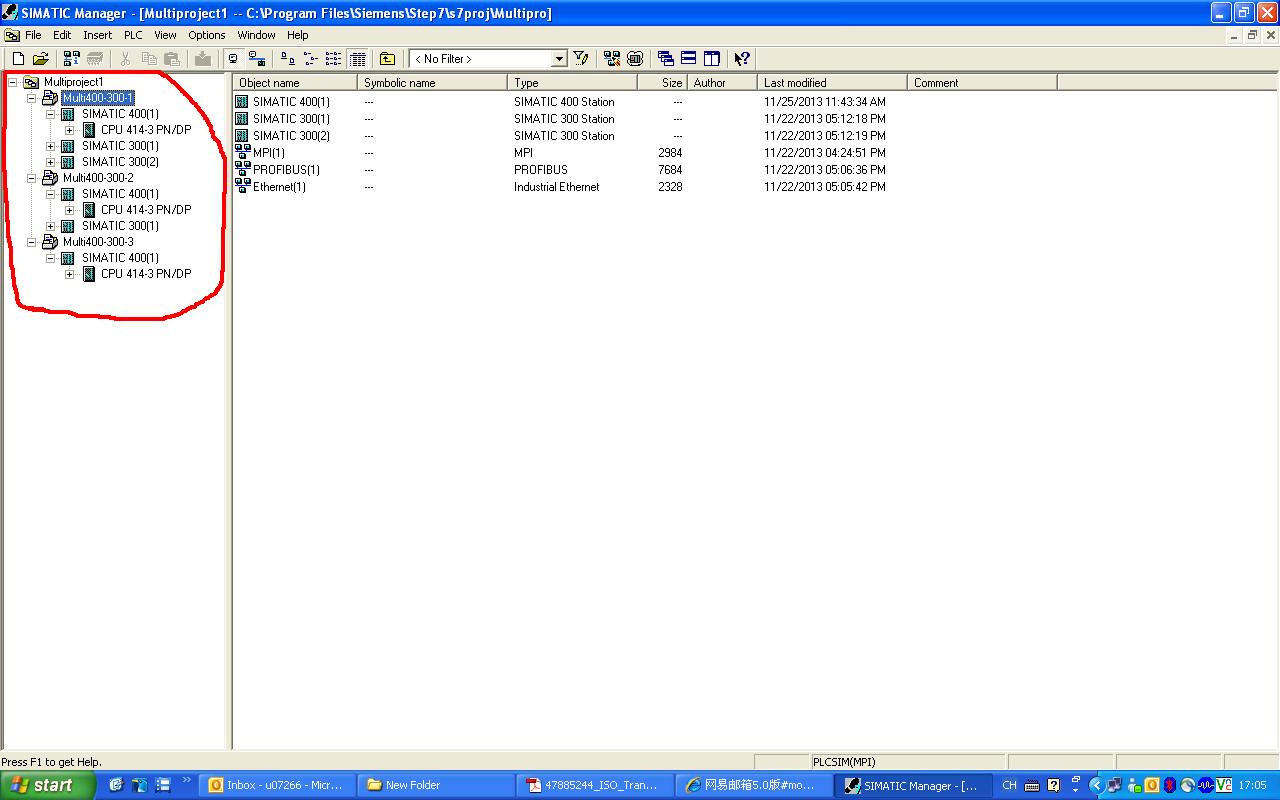The image size is (1280, 800).
Task: Open the Window menu
Action: tap(257, 35)
